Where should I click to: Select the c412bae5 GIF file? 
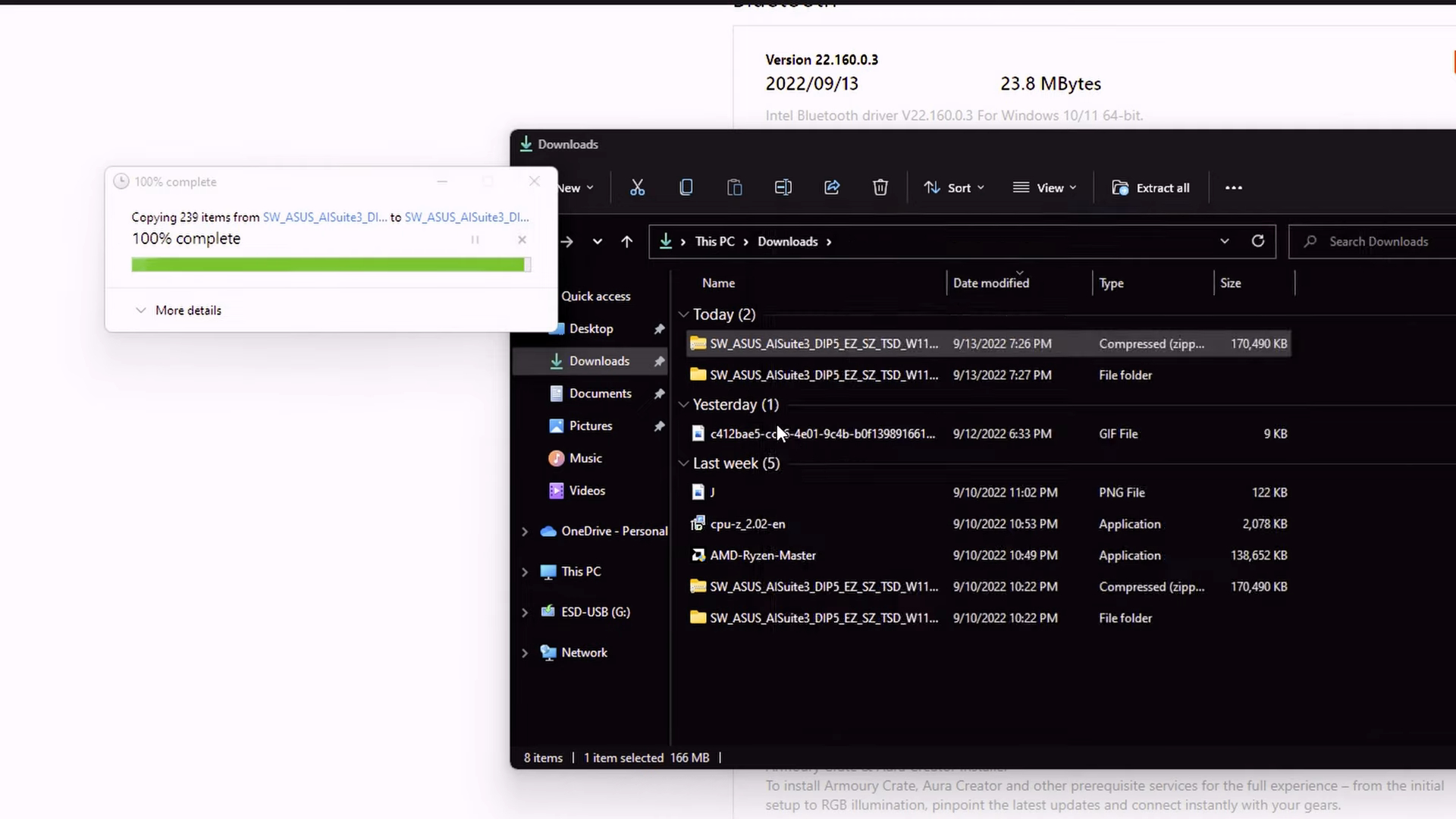point(989,434)
